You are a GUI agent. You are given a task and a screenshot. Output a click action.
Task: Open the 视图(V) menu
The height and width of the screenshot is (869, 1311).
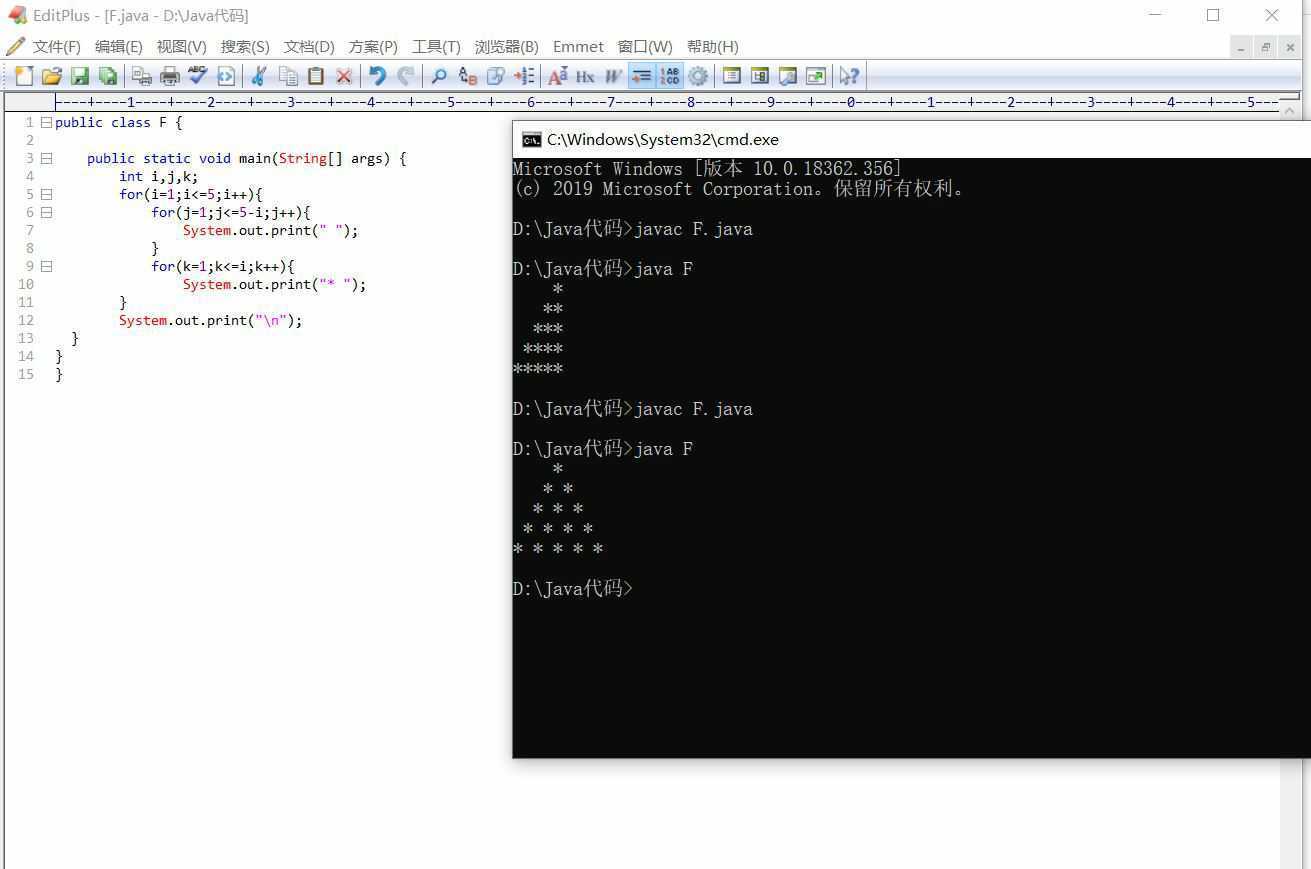[x=181, y=47]
